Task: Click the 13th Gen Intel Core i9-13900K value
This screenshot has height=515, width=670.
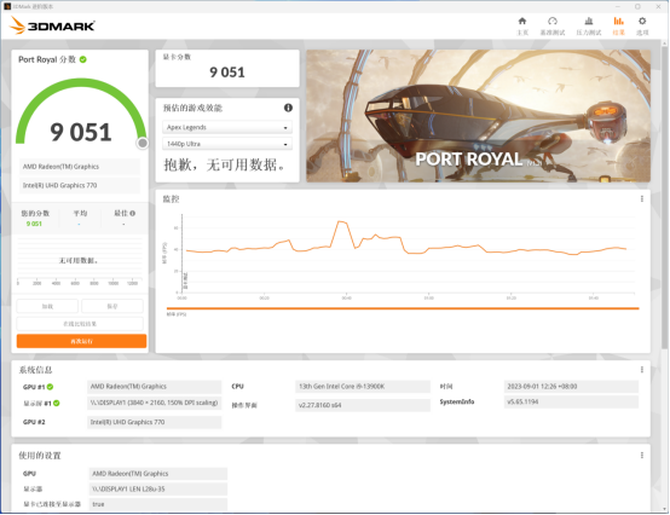Action: [362, 386]
